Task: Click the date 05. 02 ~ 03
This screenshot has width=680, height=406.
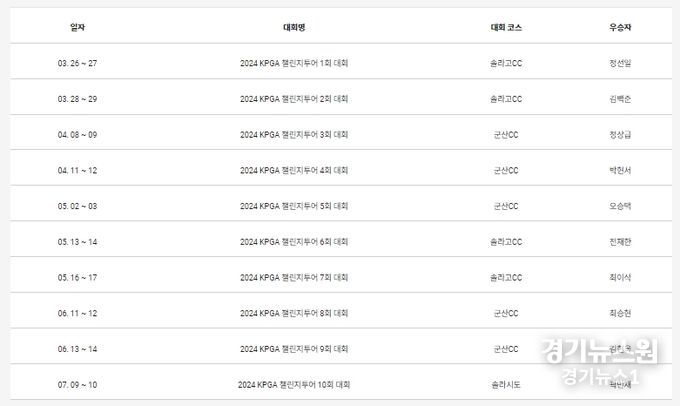Action: point(77,206)
